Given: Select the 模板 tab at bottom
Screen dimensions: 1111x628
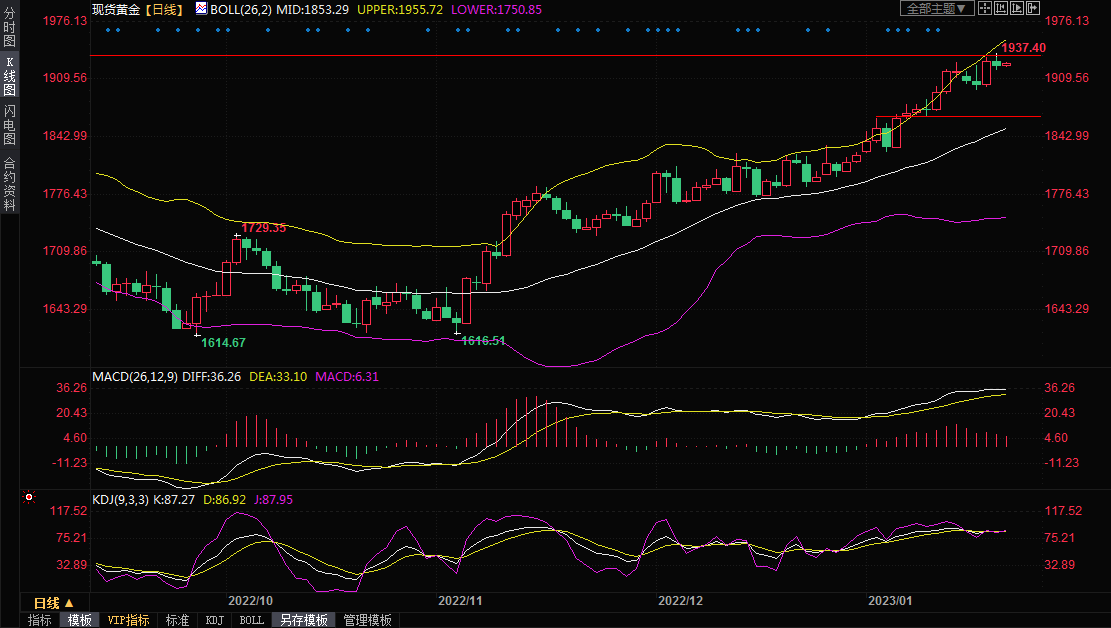Looking at the screenshot, I should (79, 620).
